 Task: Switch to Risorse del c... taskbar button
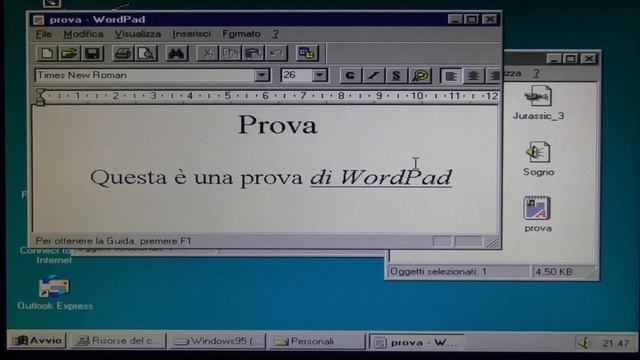pyautogui.click(x=118, y=341)
